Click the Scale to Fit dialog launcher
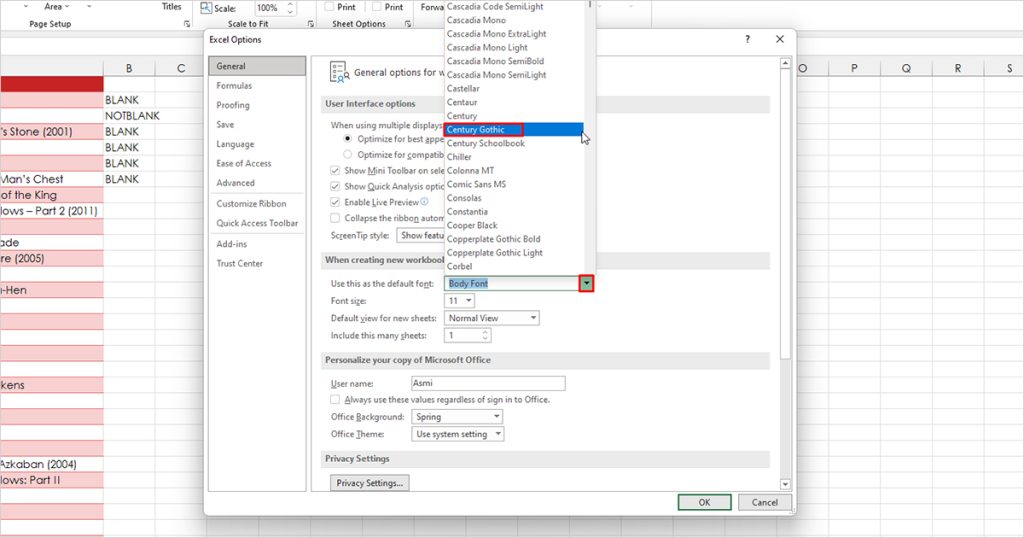The image size is (1024, 538). pyautogui.click(x=311, y=24)
